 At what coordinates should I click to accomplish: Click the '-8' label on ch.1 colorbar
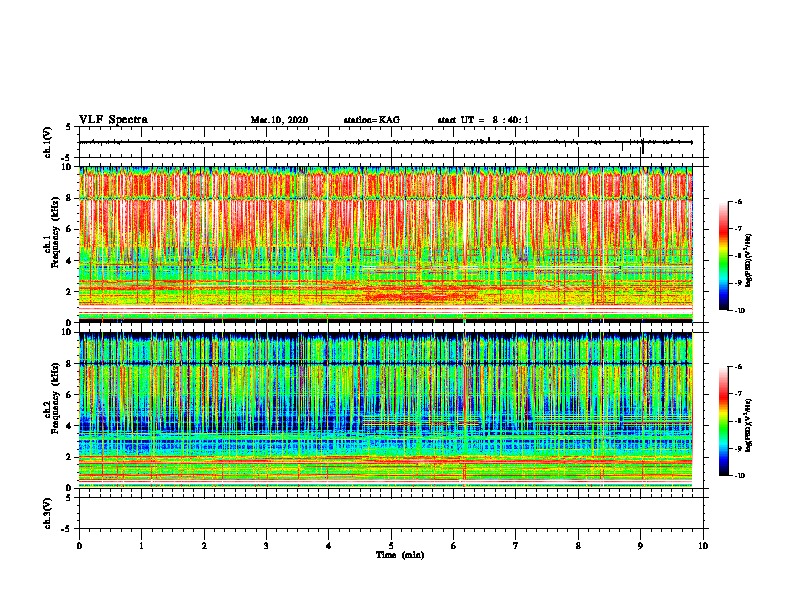(737, 256)
